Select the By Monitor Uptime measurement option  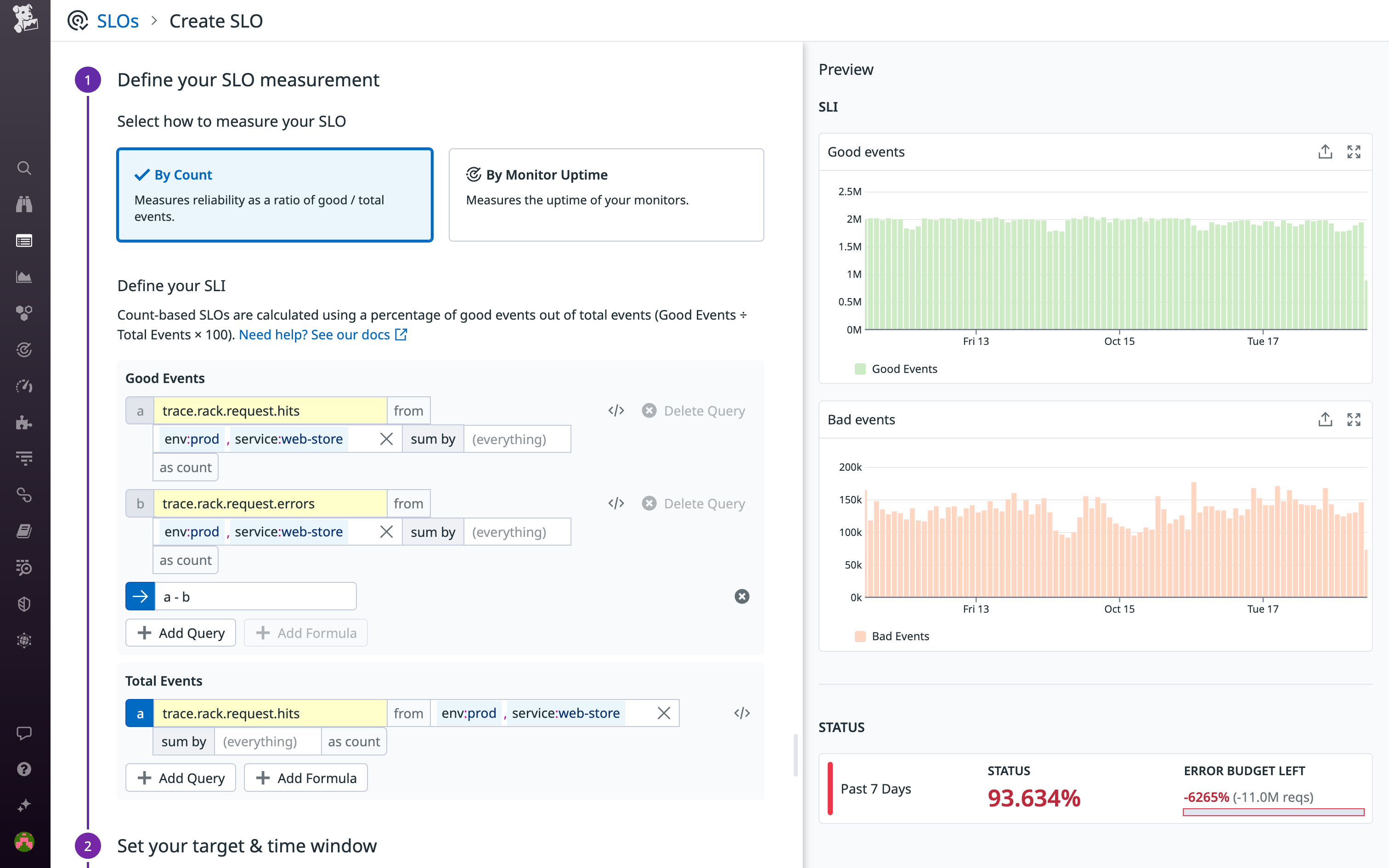(605, 195)
